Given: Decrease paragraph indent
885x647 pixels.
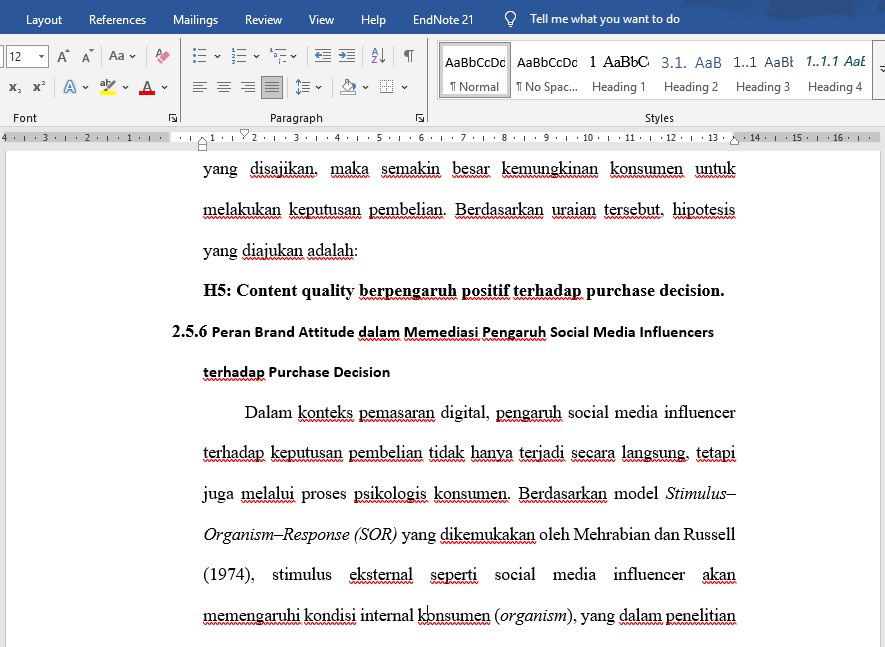Looking at the screenshot, I should (x=323, y=56).
